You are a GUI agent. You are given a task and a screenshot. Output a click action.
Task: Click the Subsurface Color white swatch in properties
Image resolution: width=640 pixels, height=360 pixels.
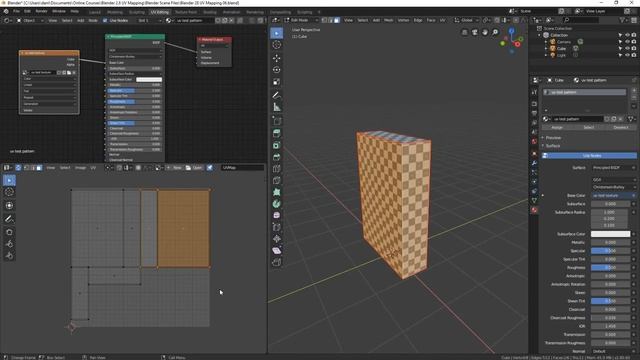tap(611, 234)
